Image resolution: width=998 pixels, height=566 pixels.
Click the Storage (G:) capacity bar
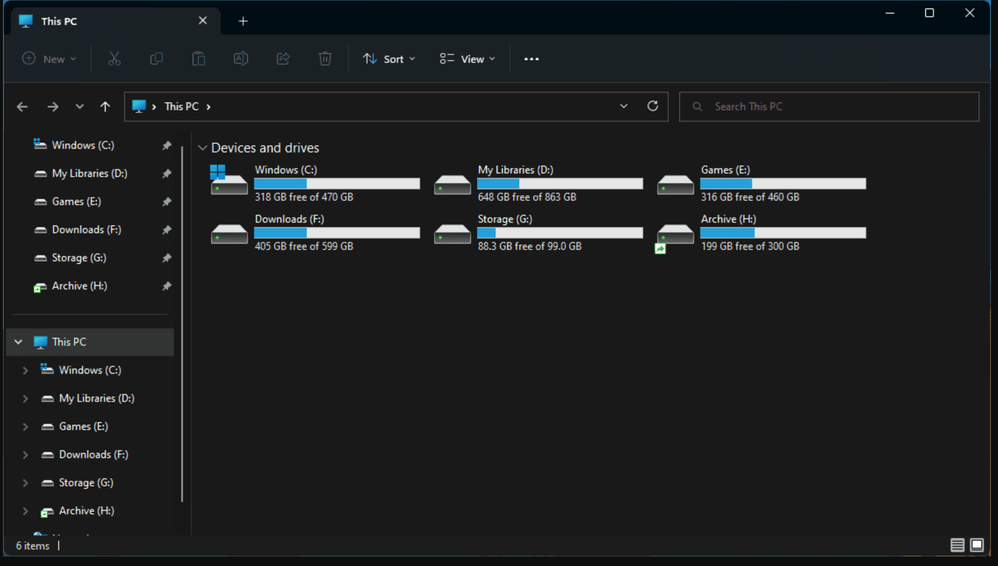560,232
